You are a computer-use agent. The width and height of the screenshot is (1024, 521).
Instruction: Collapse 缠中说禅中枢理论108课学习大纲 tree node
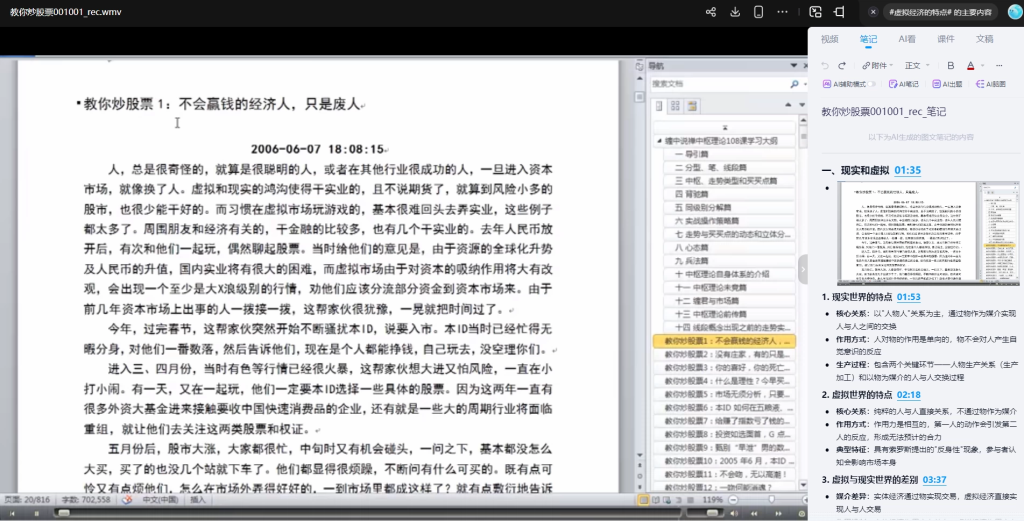tap(659, 141)
